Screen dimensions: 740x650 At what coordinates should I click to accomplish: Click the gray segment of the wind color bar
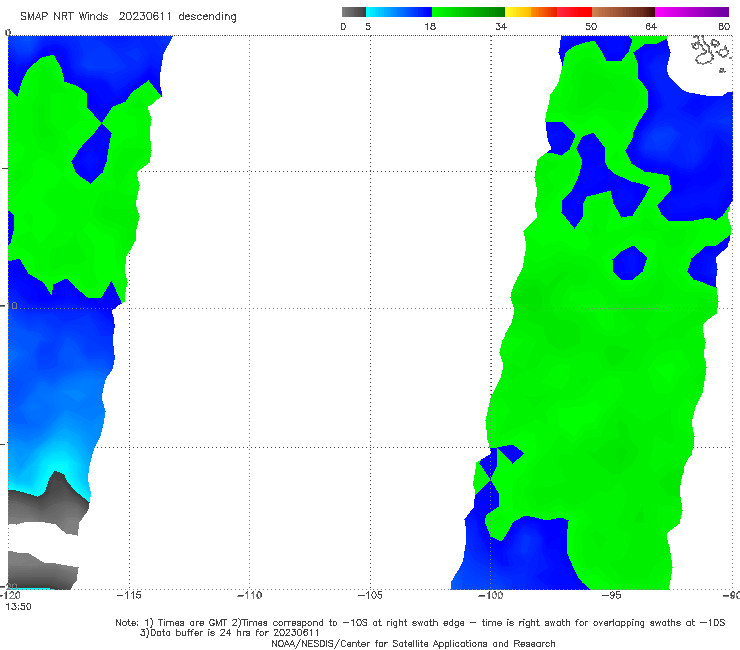(x=354, y=12)
